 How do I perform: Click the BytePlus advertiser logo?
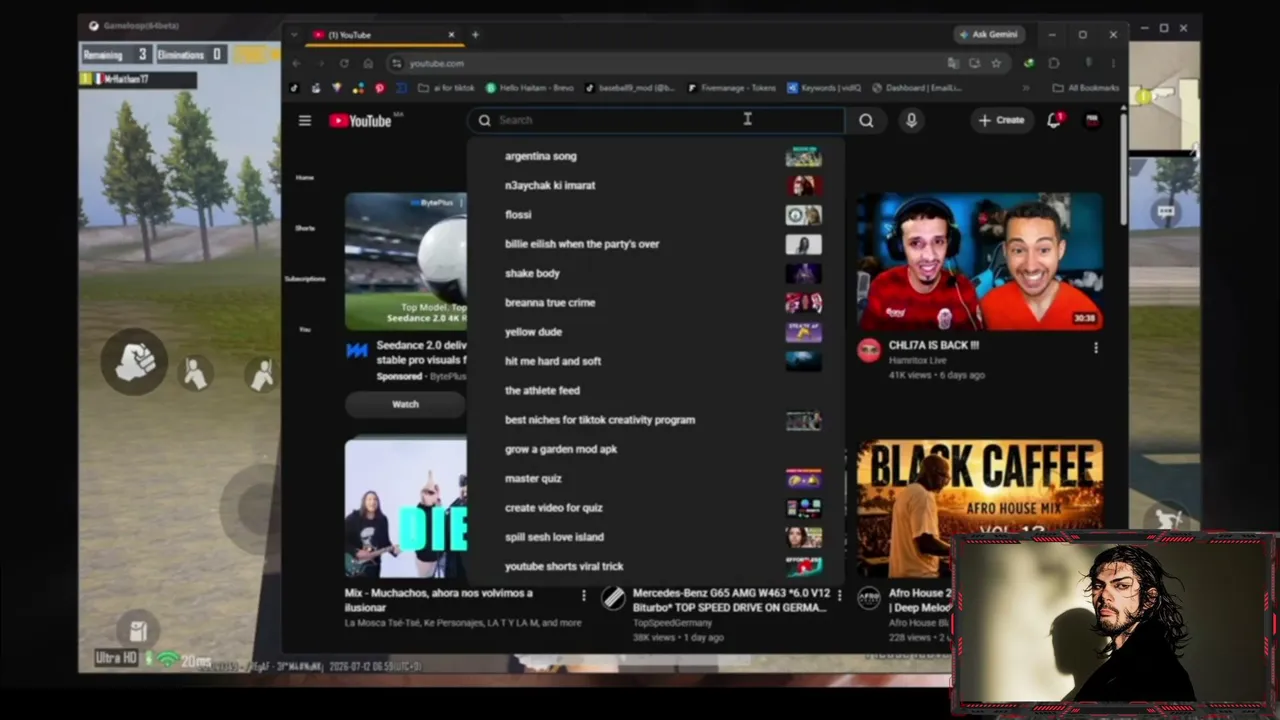pos(357,350)
